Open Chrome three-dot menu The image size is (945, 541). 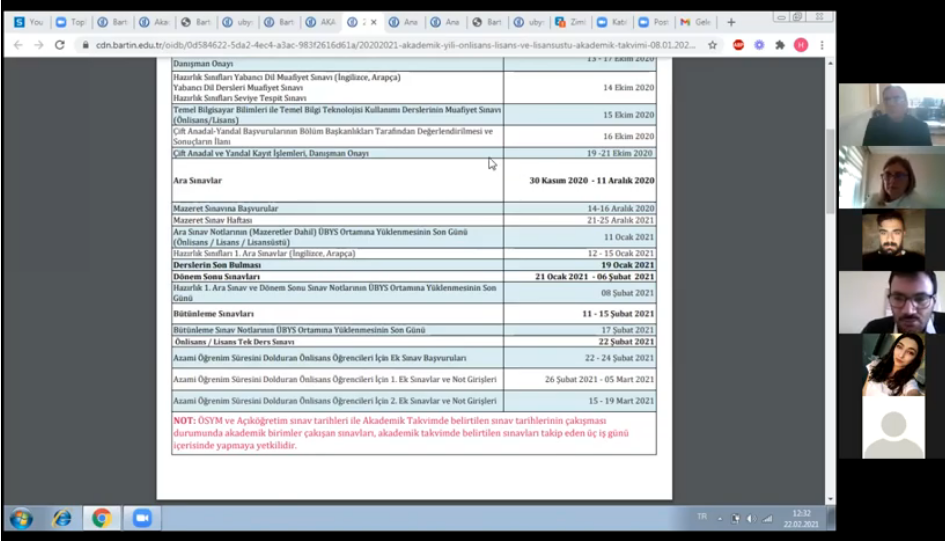coord(822,45)
